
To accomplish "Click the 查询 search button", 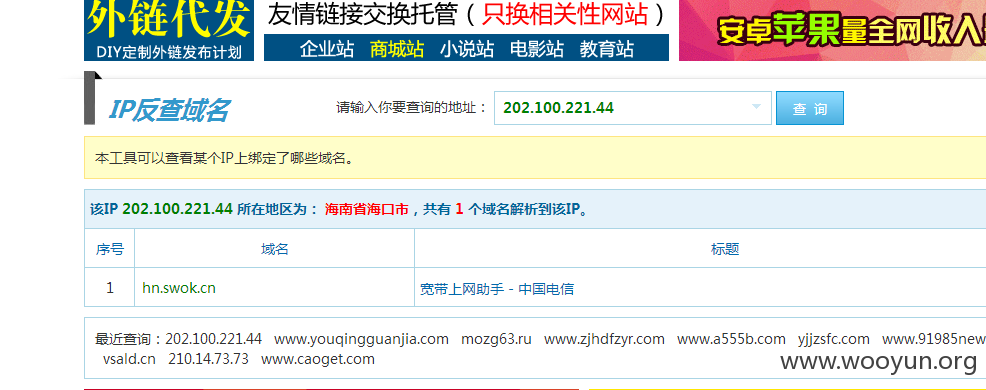I will pos(809,108).
